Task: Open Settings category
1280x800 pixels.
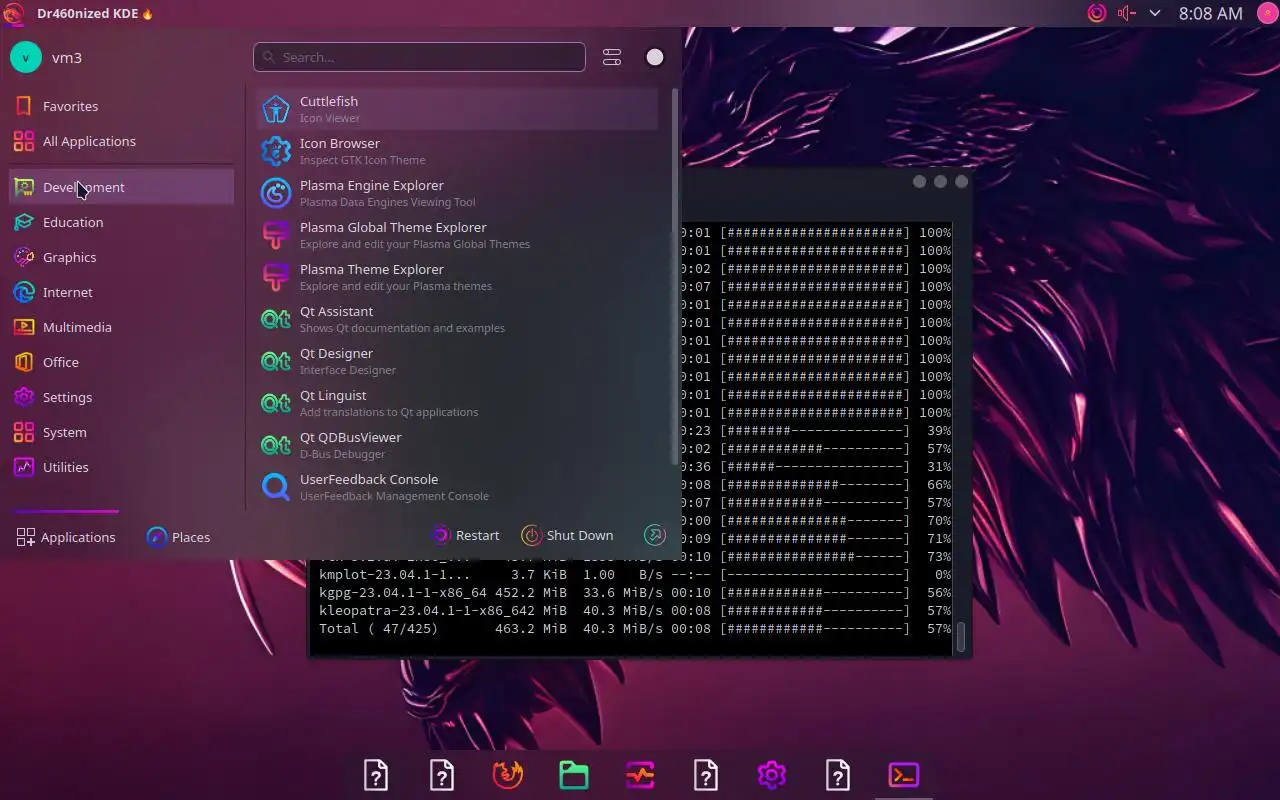Action: pos(121,397)
